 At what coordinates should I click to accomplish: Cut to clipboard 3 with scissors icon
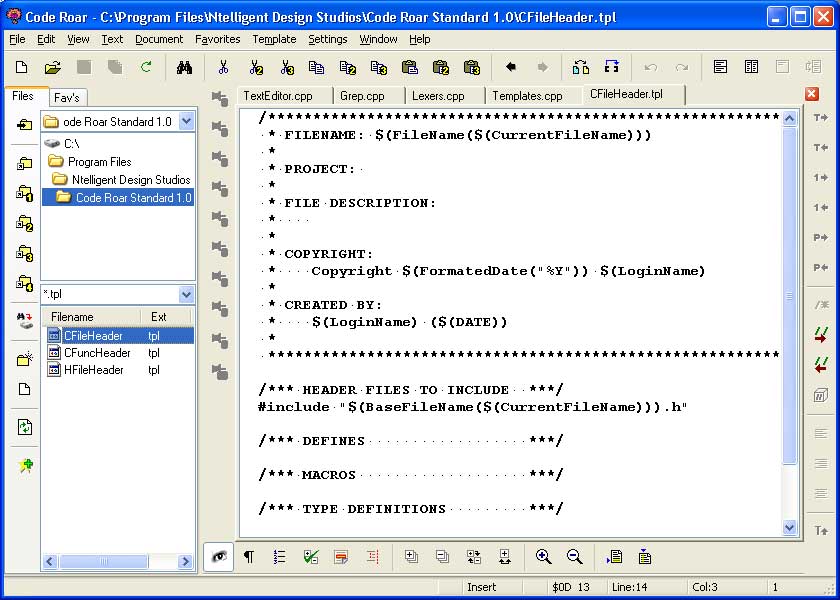[287, 68]
